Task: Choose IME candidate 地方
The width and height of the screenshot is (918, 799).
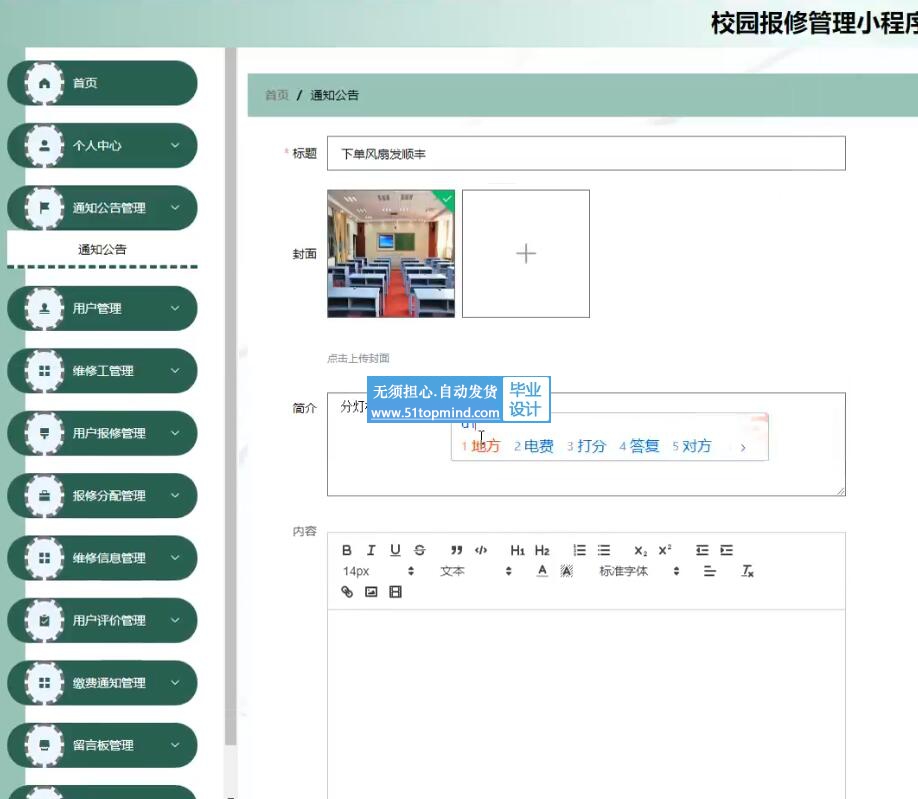Action: pyautogui.click(x=481, y=446)
